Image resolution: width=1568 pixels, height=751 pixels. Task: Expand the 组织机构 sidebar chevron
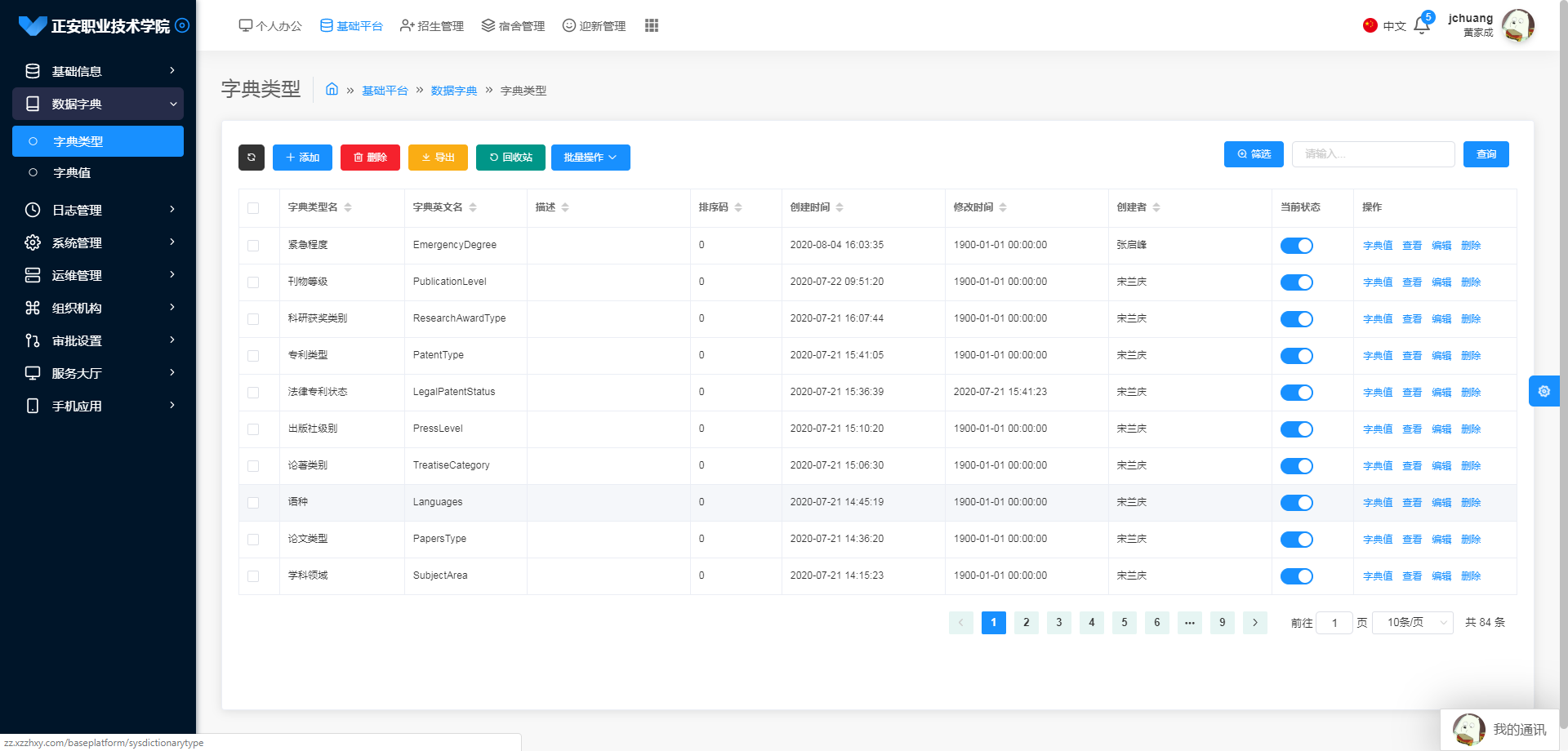tap(172, 308)
